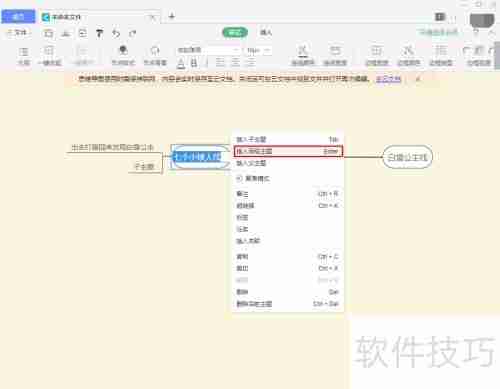Viewport: 500px width, 389px height.
Task: Choose the cut Ctrl+X entry in context menu
Action: click(288, 268)
